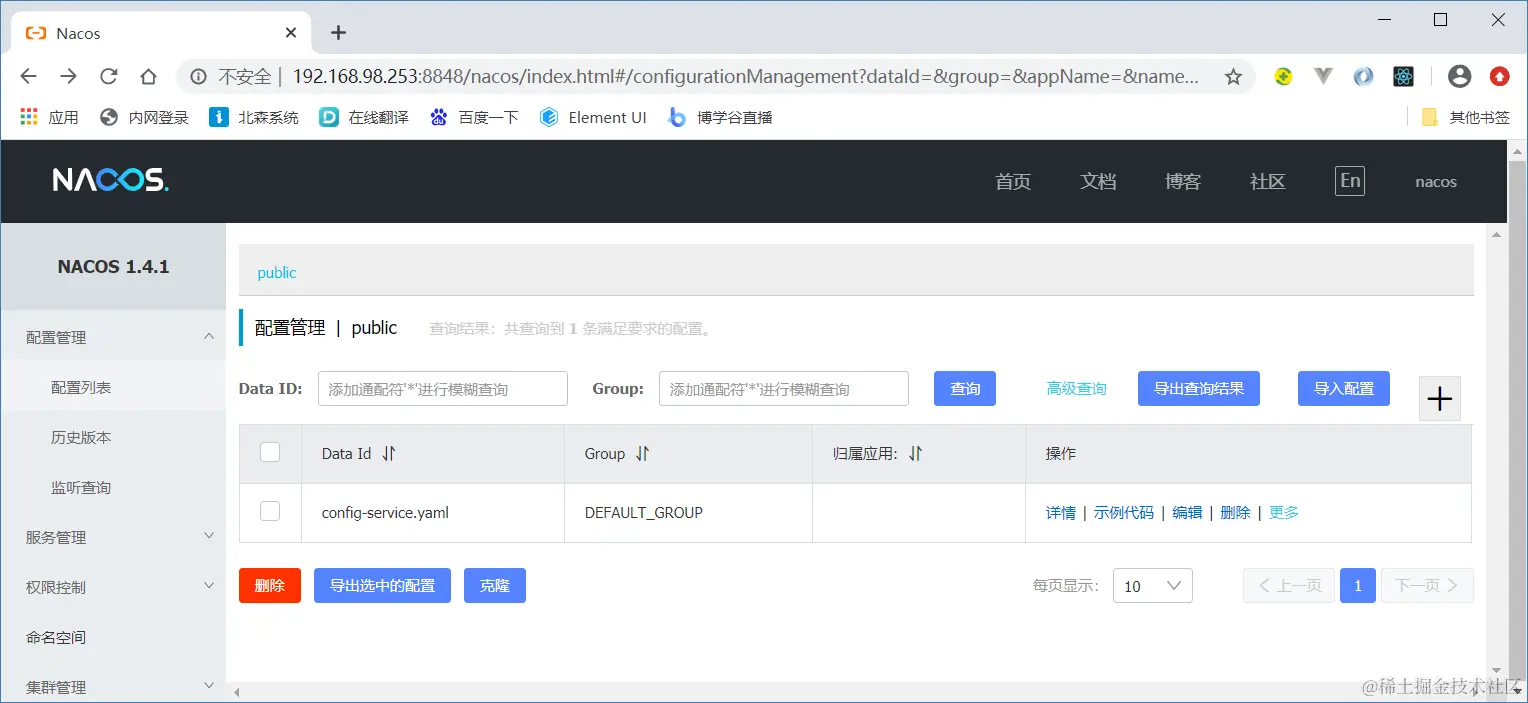Open Element UI bookmark
Screen dimensions: 1528x703
(593, 117)
